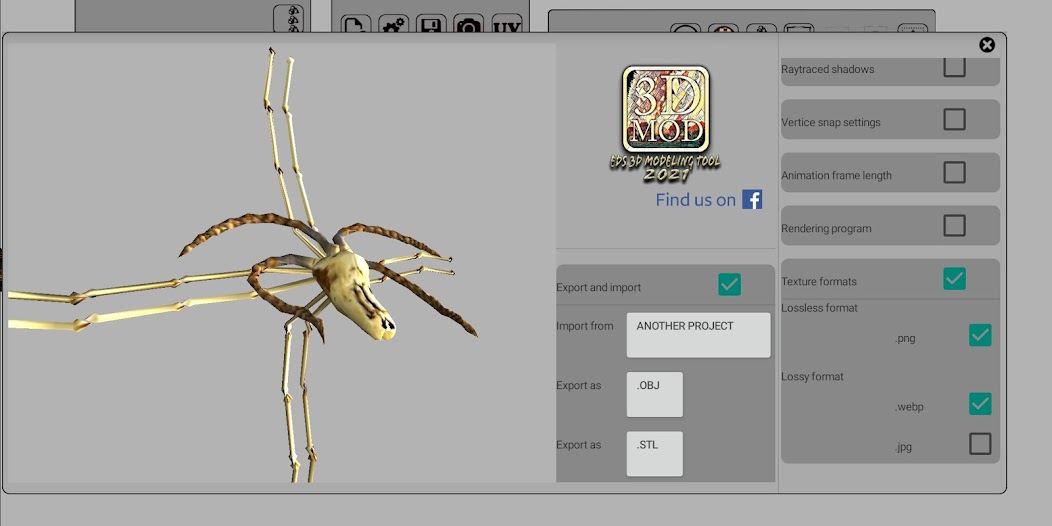Enable the .jpg lossy format
The height and width of the screenshot is (526, 1052).
coord(980,444)
